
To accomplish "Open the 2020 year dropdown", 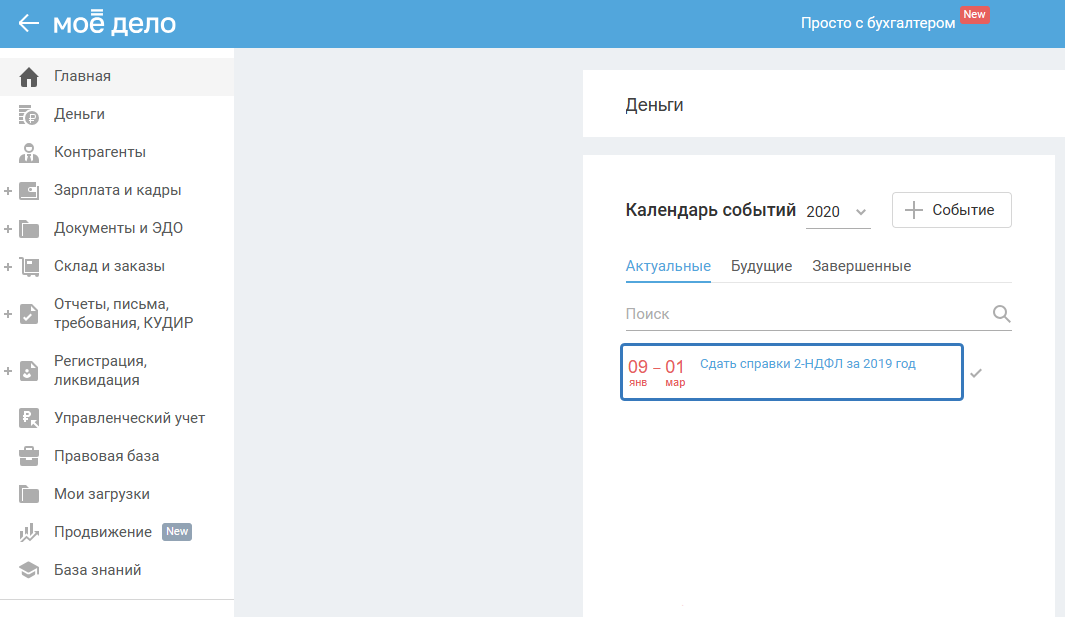I will coord(837,212).
